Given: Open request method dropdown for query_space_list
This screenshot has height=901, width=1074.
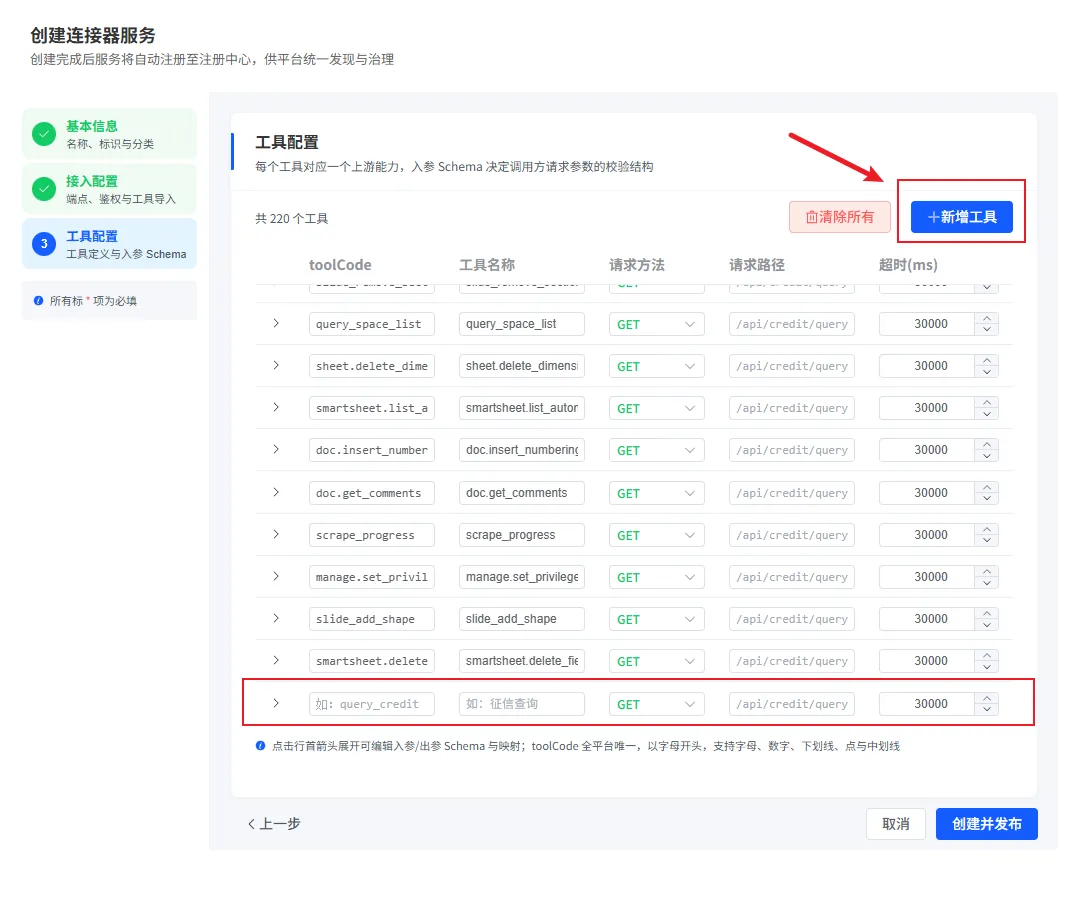Looking at the screenshot, I should [x=656, y=324].
